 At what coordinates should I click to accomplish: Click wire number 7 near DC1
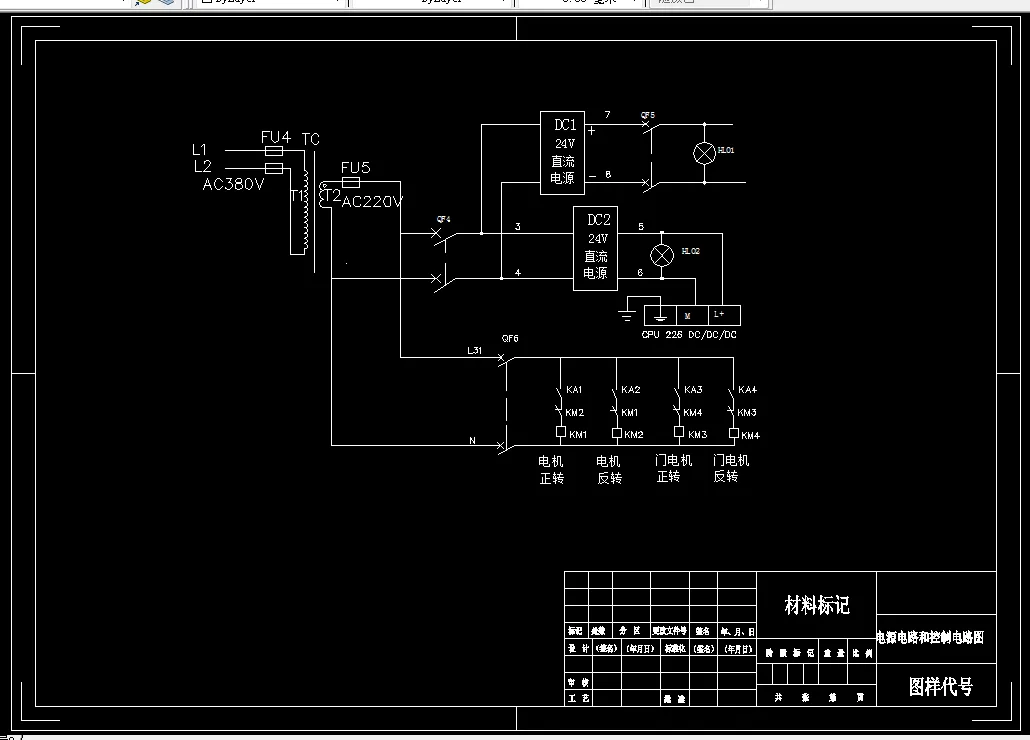point(608,115)
